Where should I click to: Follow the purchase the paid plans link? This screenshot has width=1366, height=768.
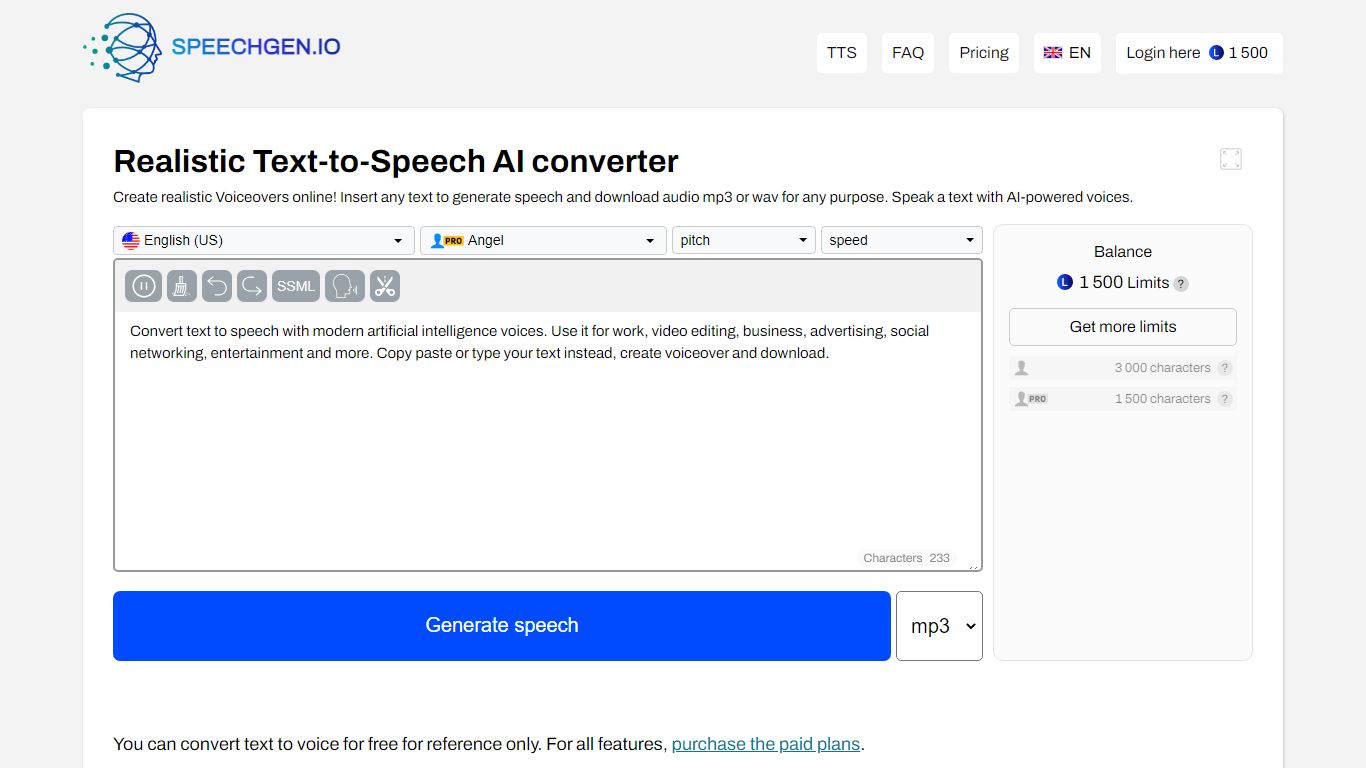(765, 743)
